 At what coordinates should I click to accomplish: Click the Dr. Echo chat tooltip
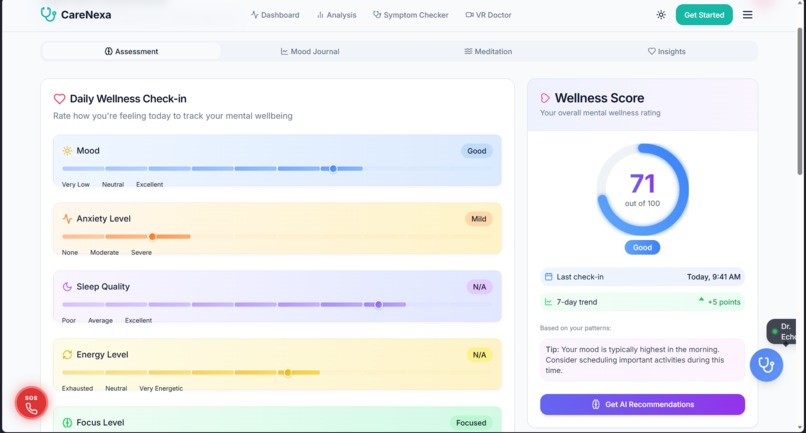(x=781, y=332)
